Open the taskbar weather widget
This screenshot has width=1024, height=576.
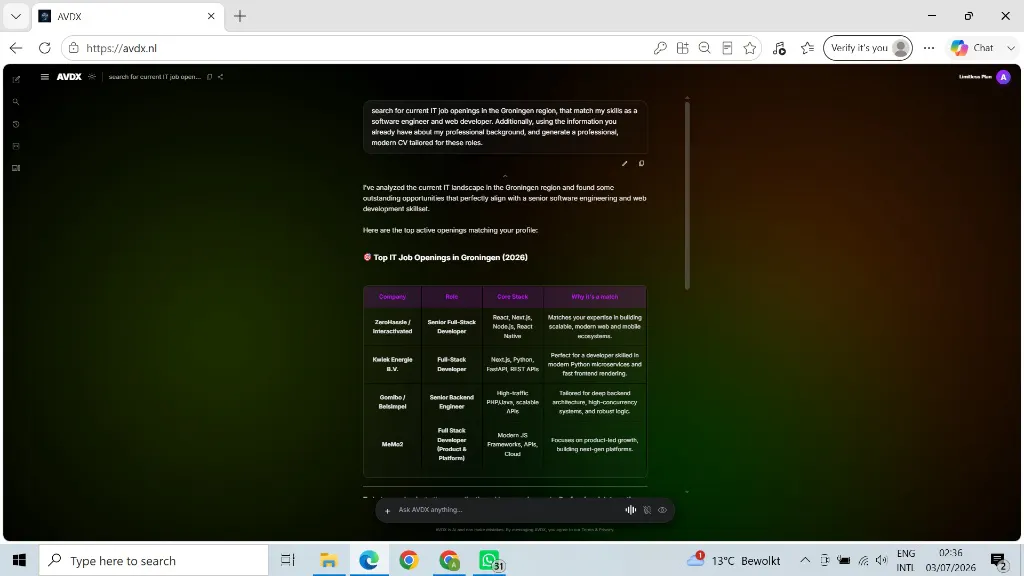tap(733, 560)
